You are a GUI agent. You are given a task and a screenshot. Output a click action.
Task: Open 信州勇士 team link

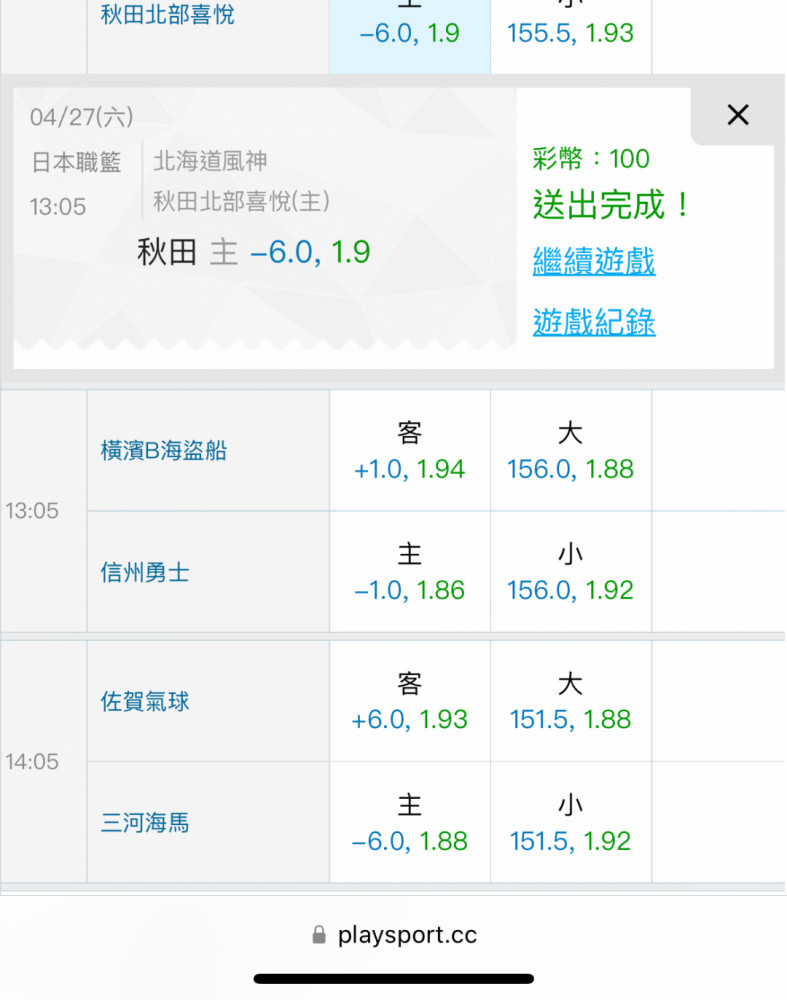[145, 573]
